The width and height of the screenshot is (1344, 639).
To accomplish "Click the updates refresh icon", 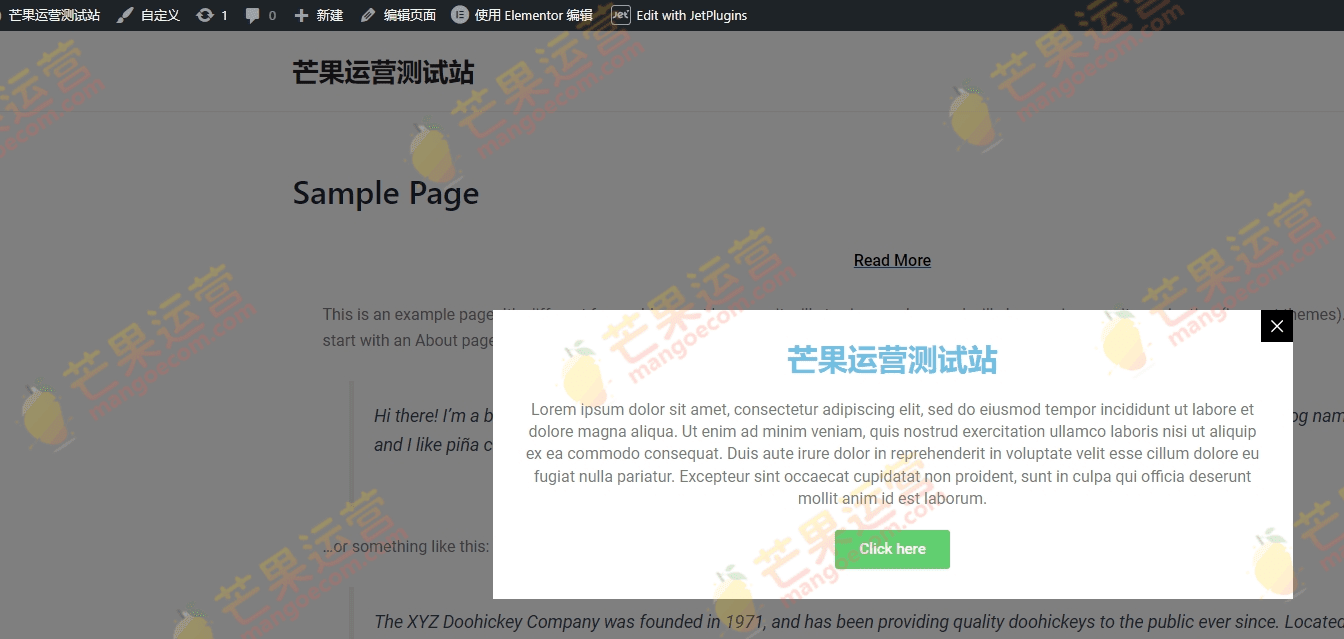I will tap(205, 15).
